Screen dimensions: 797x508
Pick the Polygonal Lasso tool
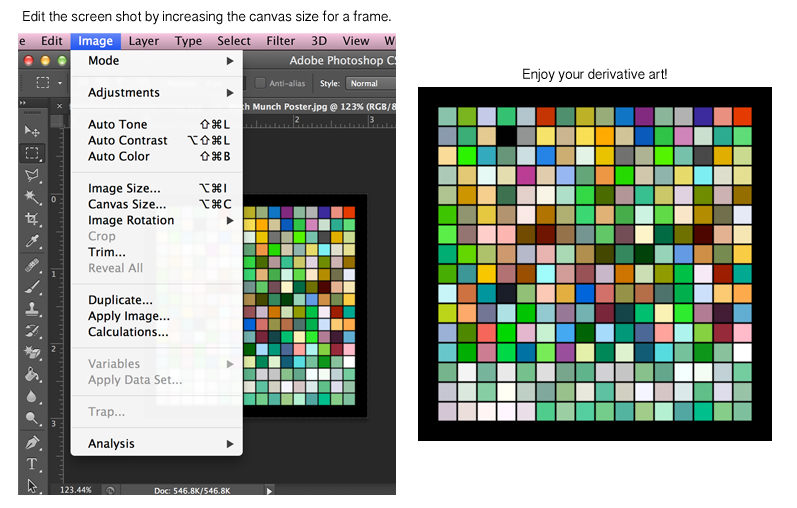click(x=32, y=175)
